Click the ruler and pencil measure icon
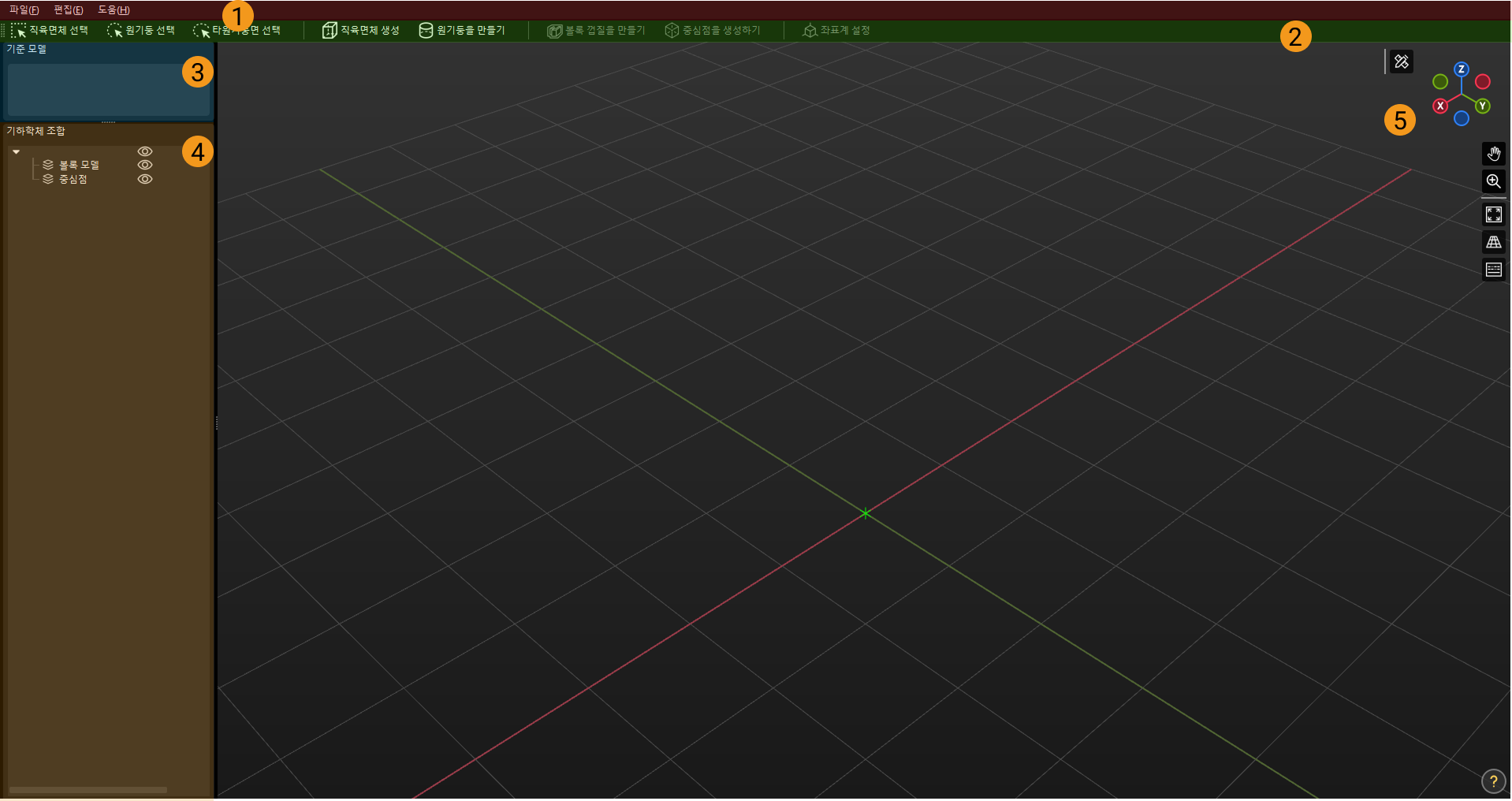Image resolution: width=1512 pixels, height=801 pixels. click(x=1401, y=61)
